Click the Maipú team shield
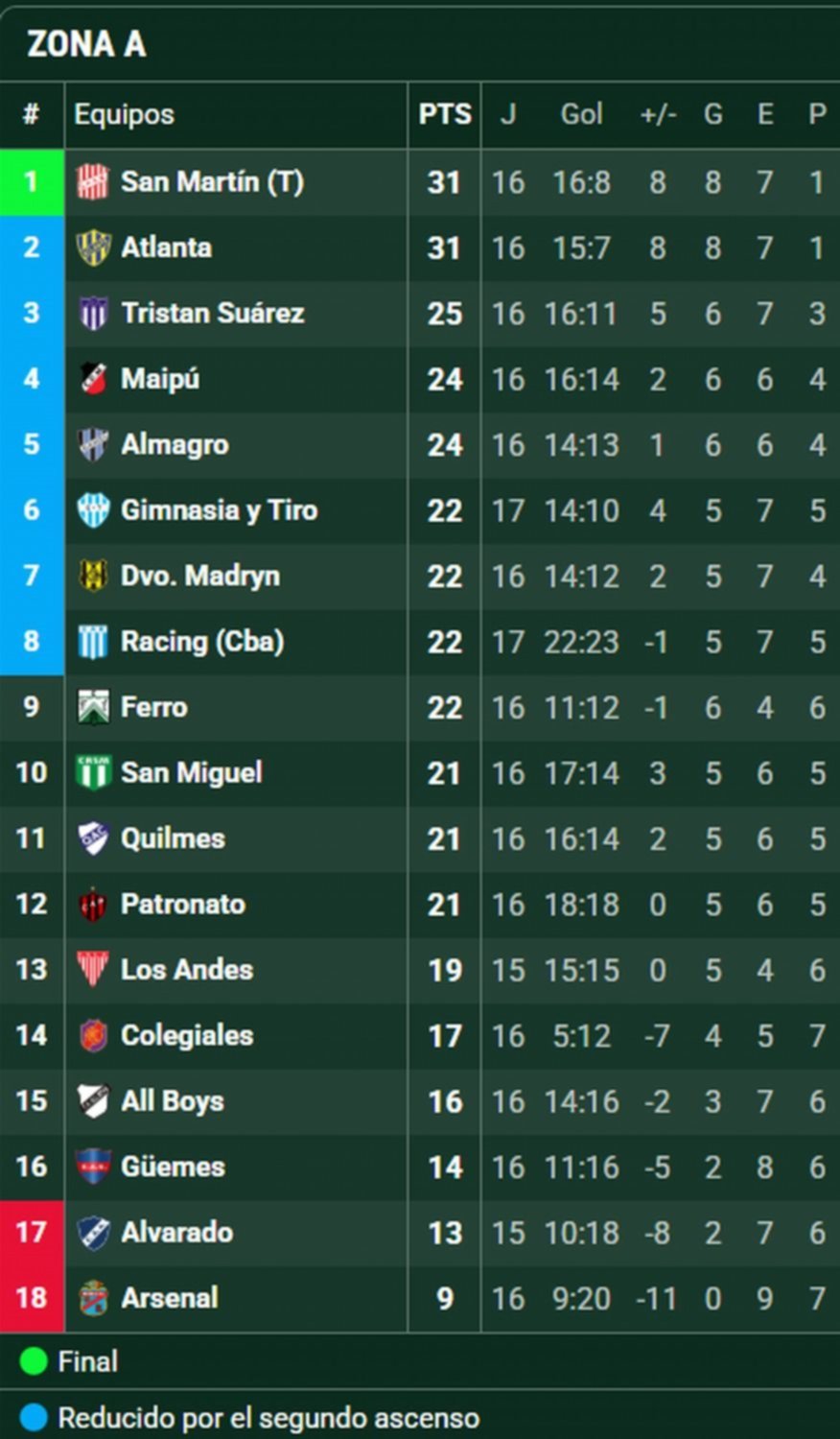Screen dimensions: 840x1439 pyautogui.click(x=93, y=379)
